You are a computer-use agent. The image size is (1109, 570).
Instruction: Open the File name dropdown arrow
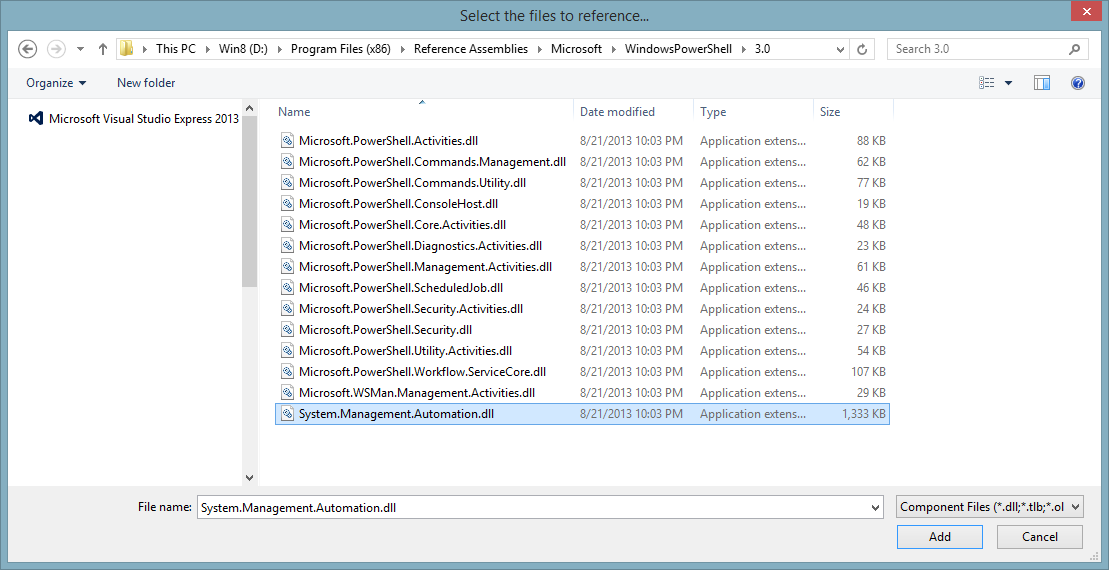pos(876,507)
